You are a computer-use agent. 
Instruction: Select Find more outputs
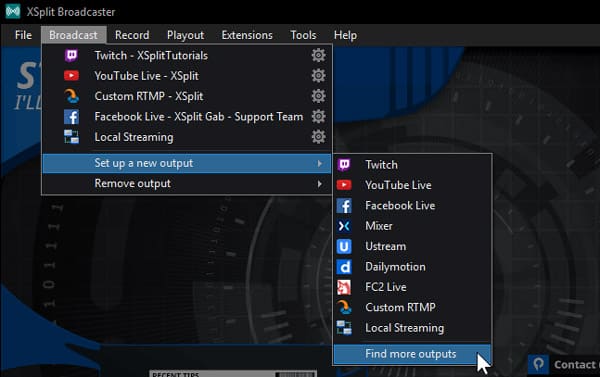[412, 354]
